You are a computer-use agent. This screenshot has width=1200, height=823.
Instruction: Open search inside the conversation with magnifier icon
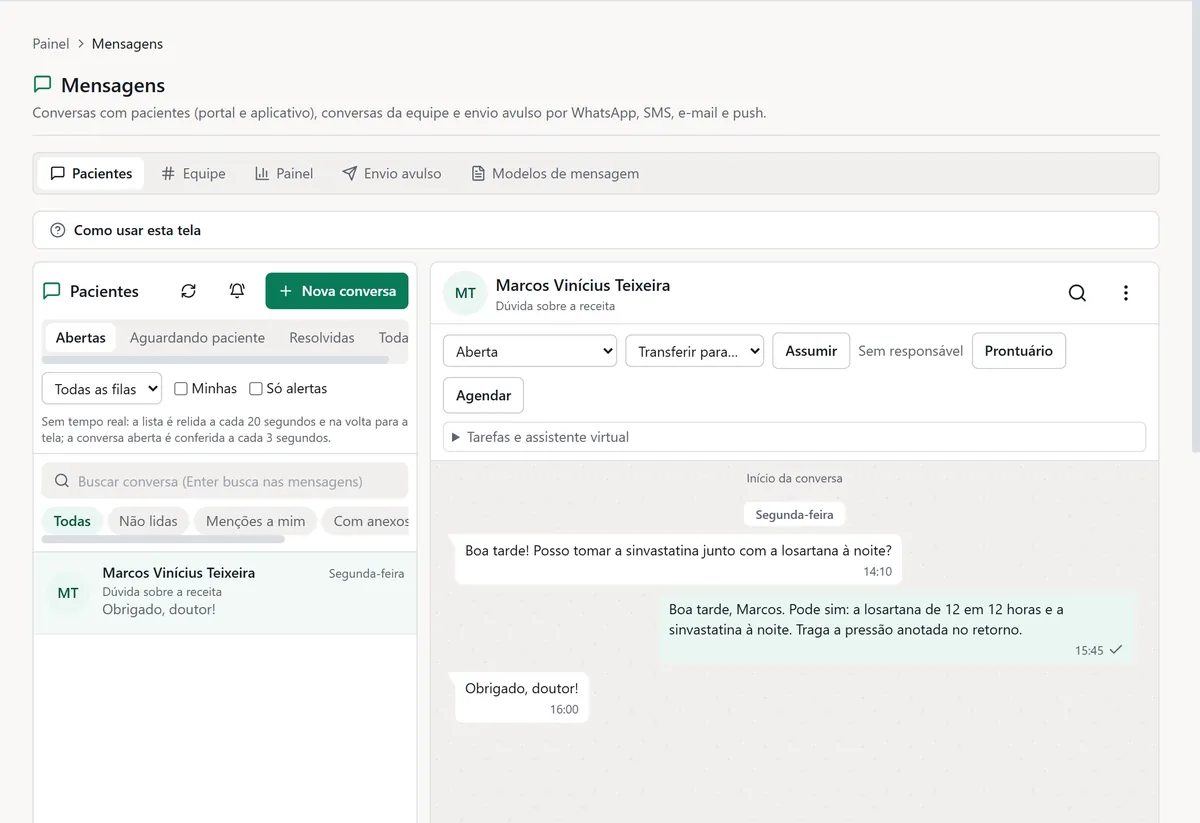[1077, 293]
